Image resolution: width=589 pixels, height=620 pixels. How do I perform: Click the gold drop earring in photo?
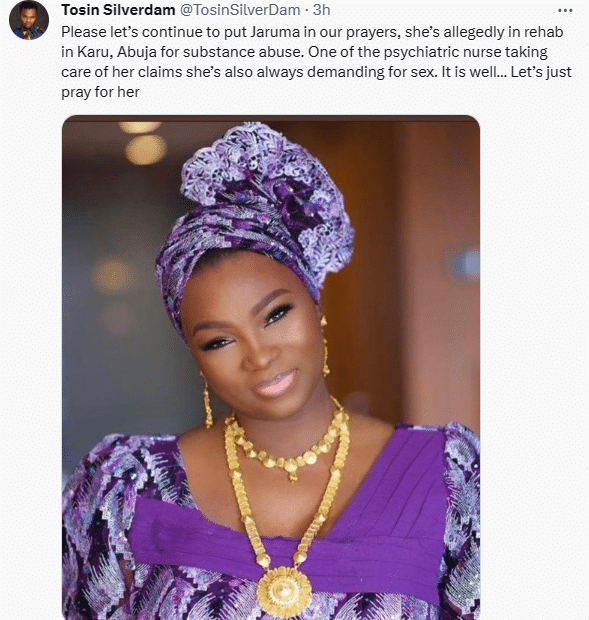208,403
